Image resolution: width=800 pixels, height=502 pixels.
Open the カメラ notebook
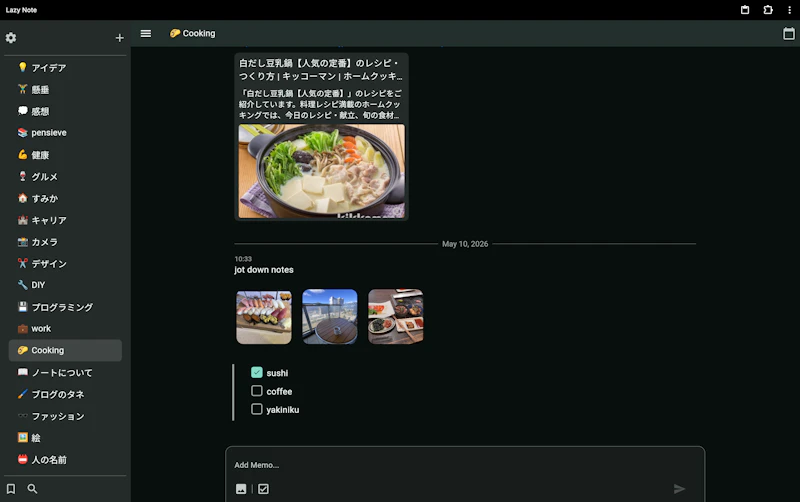tap(65, 242)
